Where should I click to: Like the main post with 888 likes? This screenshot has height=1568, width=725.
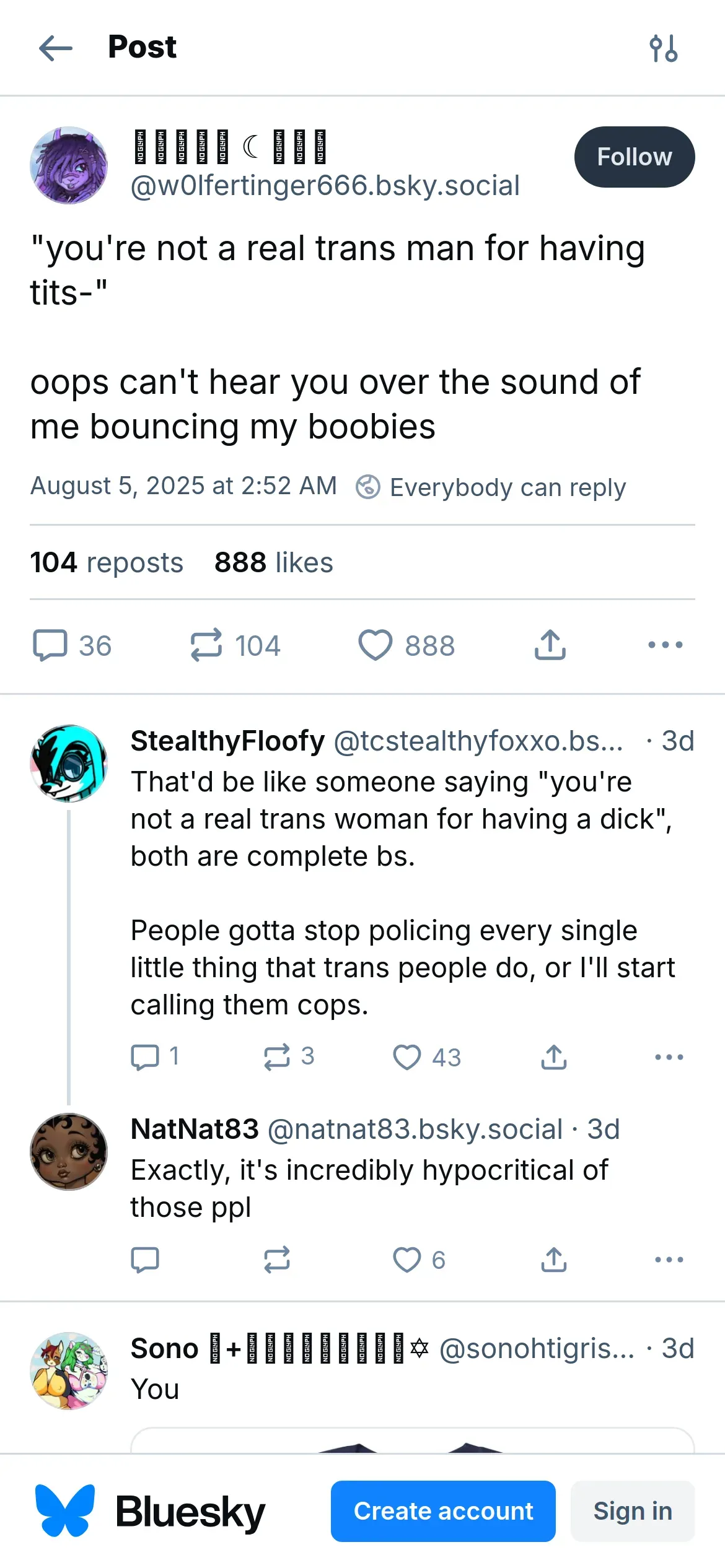[x=376, y=645]
